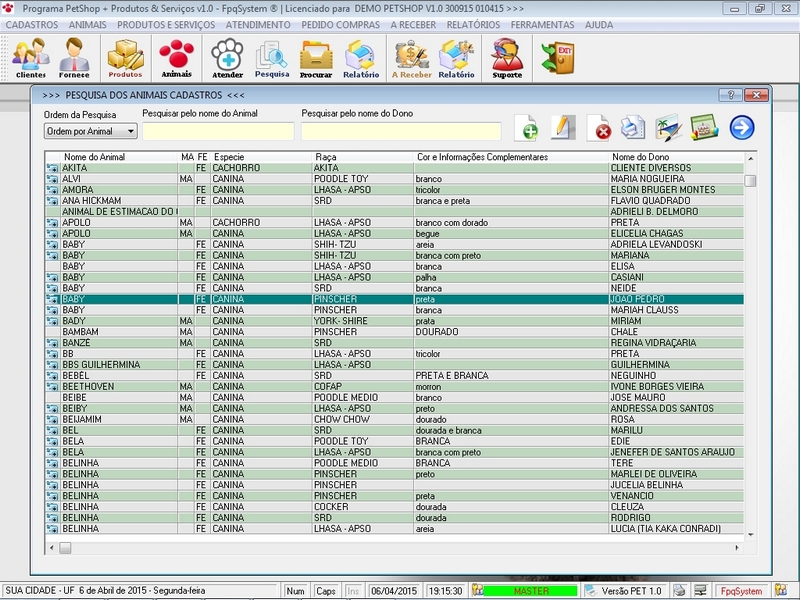Click the delete record red X icon

[598, 128]
